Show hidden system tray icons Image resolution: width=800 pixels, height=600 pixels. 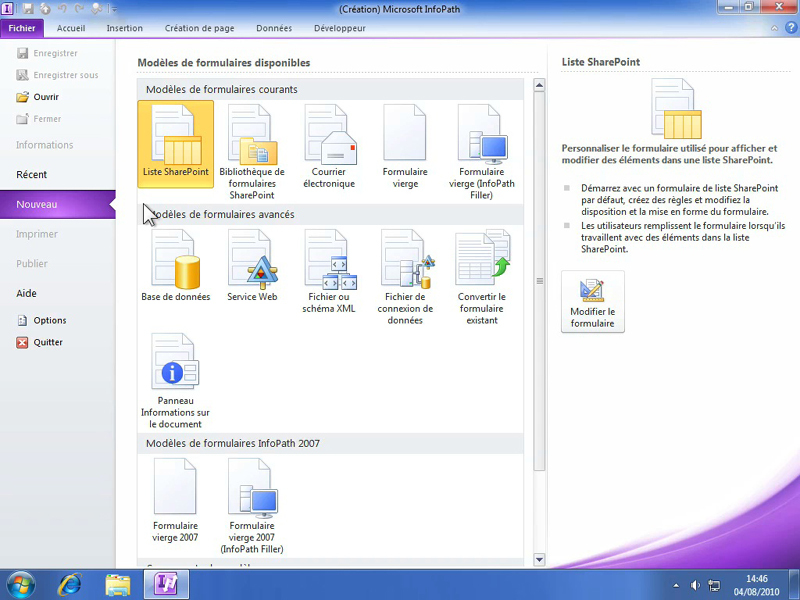click(x=676, y=585)
